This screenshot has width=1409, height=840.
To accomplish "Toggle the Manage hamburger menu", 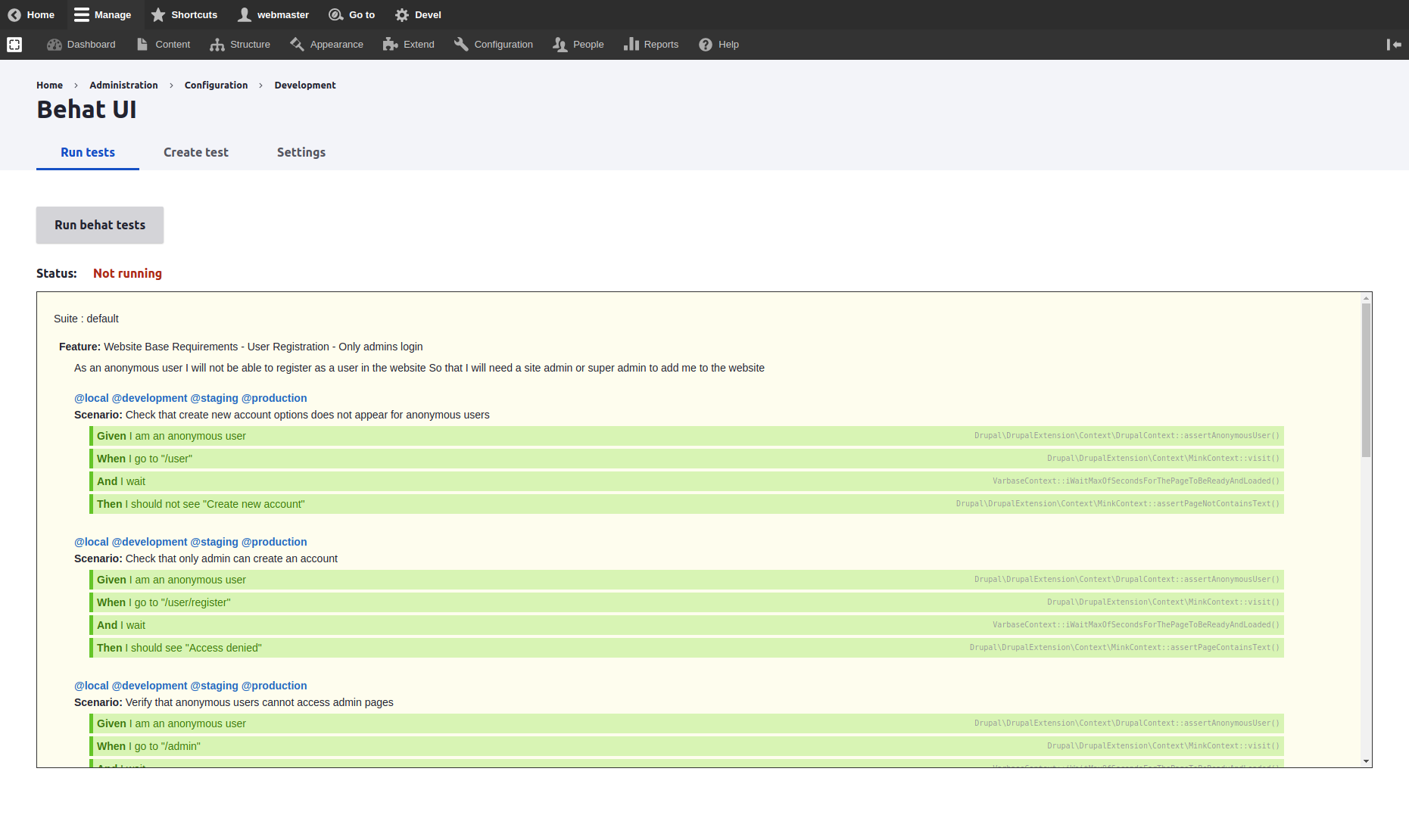I will [x=103, y=14].
